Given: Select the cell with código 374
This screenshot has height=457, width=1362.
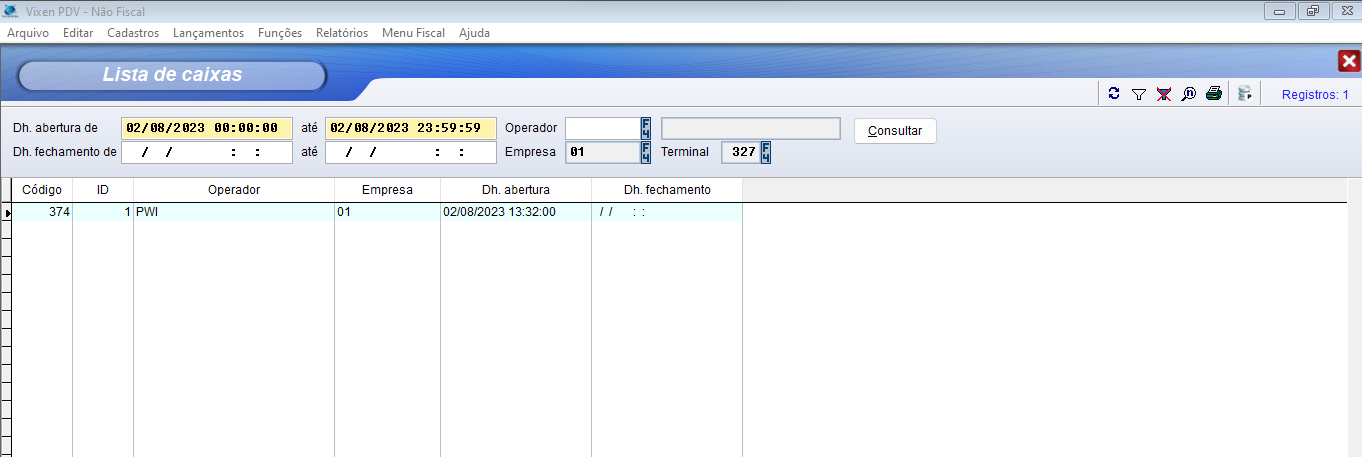Looking at the screenshot, I should tap(42, 212).
